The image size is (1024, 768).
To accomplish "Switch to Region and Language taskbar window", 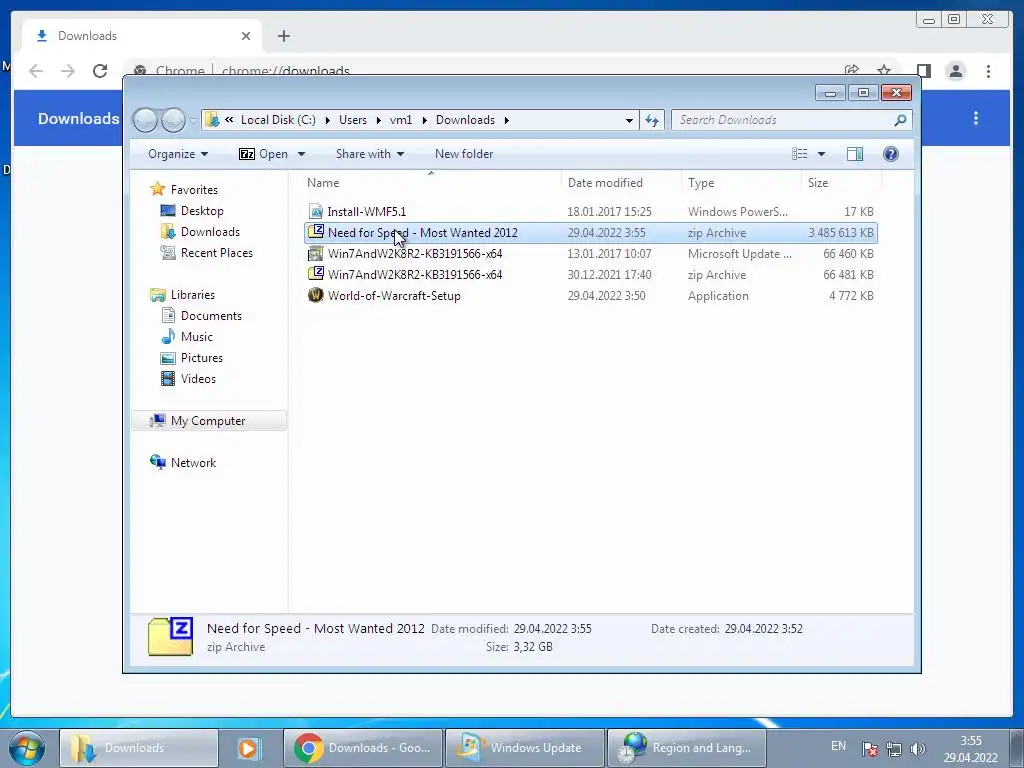I will point(686,748).
